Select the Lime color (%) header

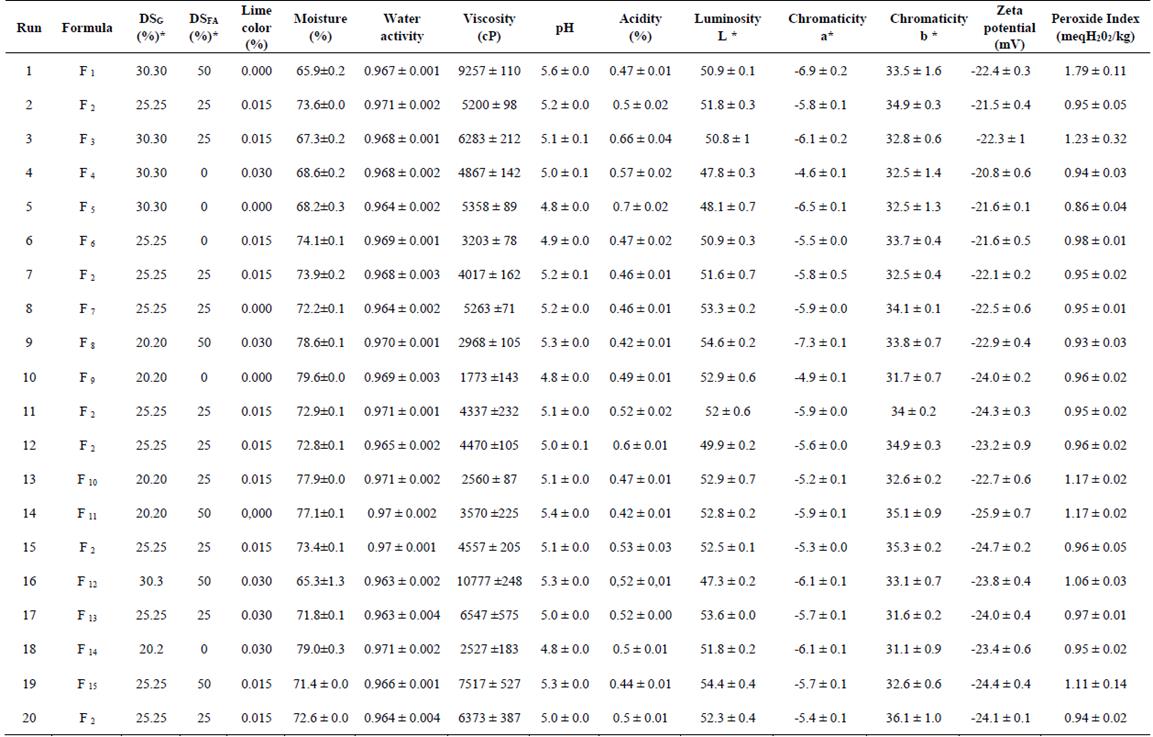256,27
